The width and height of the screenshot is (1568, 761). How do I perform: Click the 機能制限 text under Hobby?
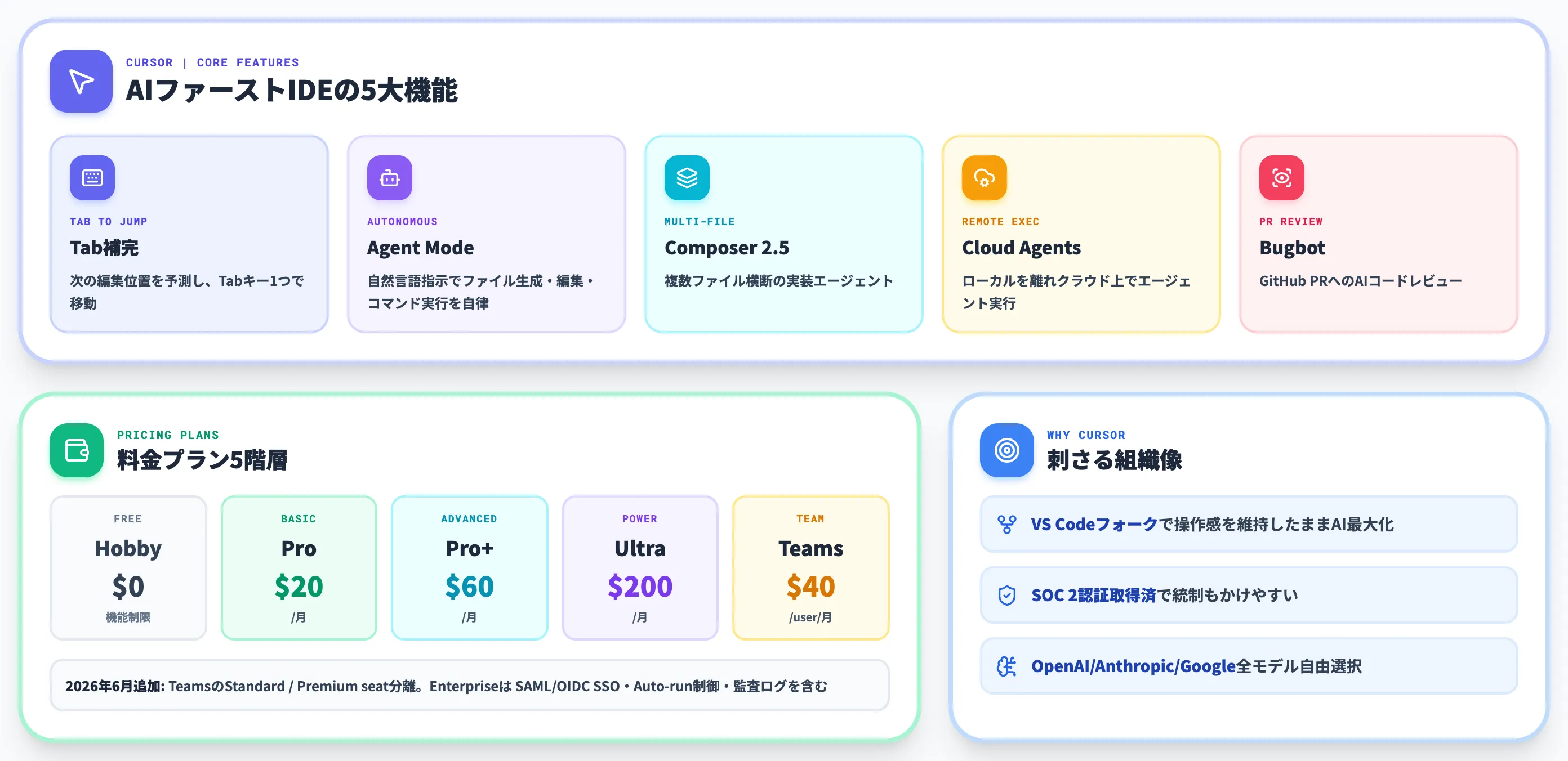[x=128, y=617]
